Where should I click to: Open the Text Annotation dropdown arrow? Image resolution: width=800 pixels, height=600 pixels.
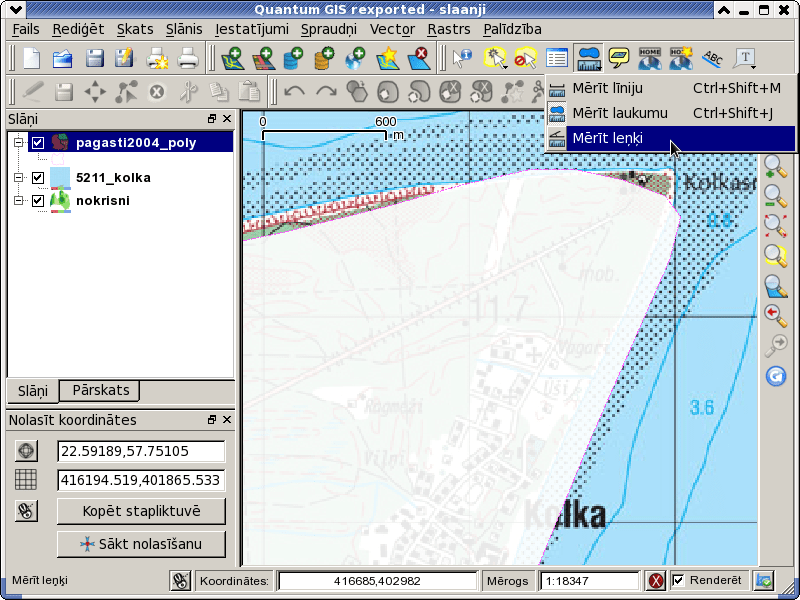pos(754,67)
